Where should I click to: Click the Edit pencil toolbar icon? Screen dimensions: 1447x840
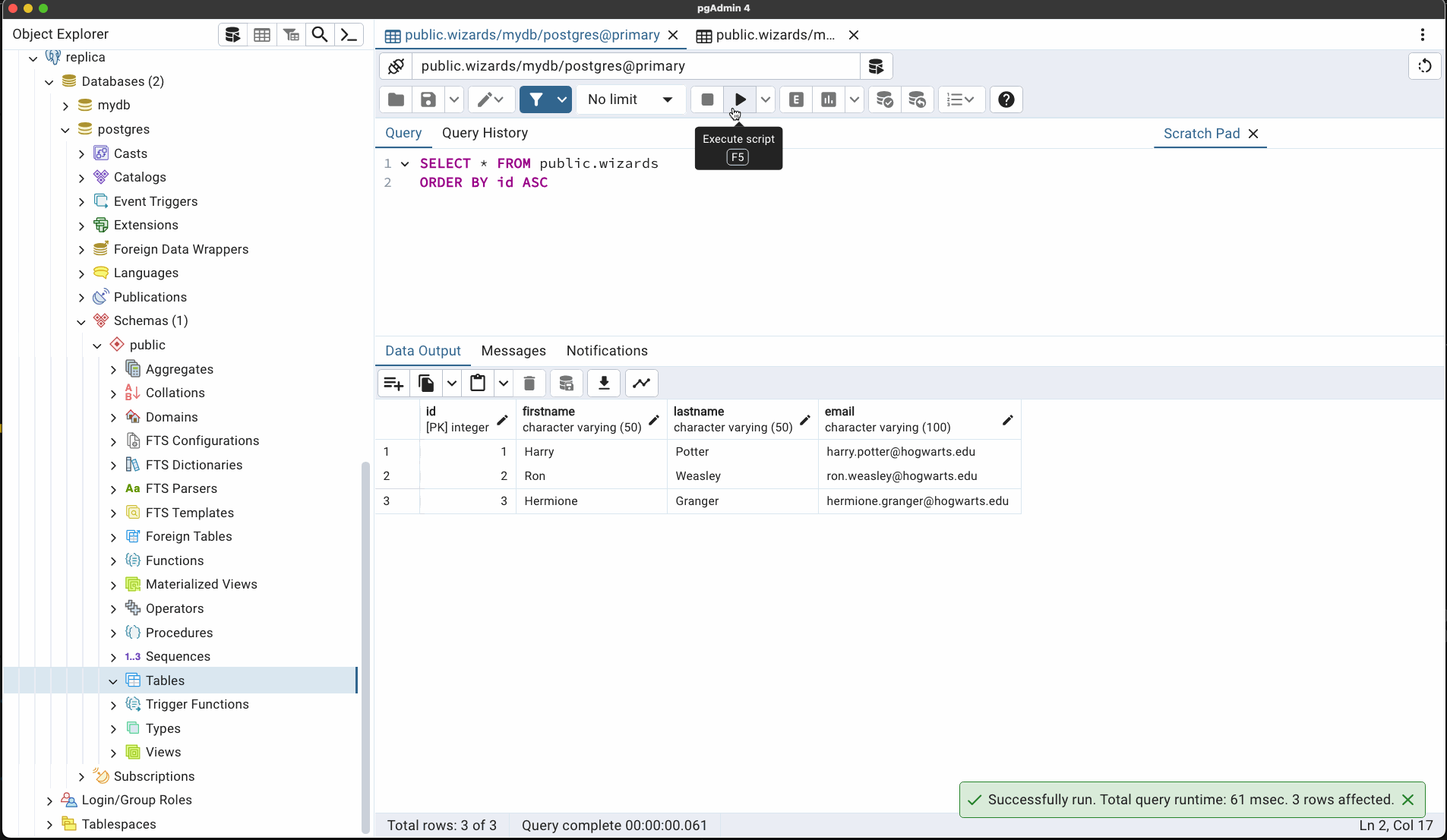[x=491, y=99]
